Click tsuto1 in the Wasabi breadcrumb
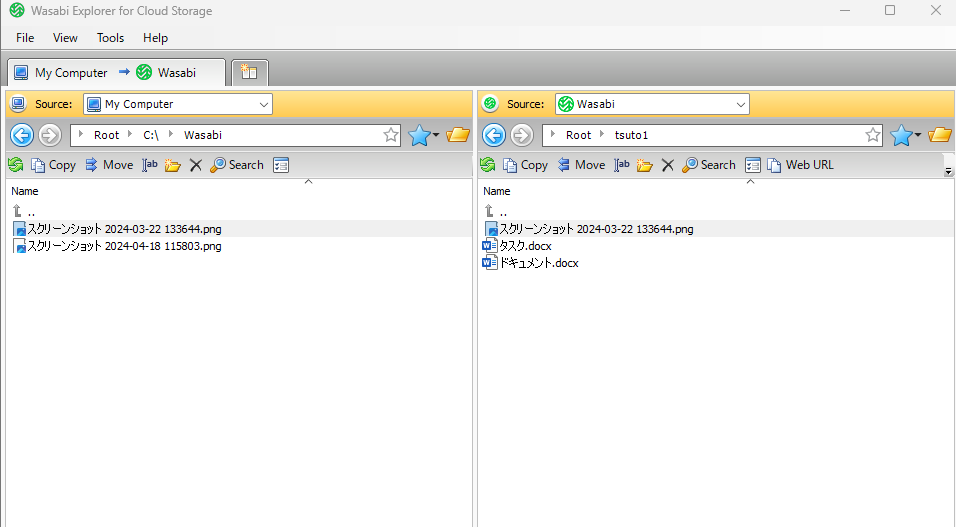 631,135
